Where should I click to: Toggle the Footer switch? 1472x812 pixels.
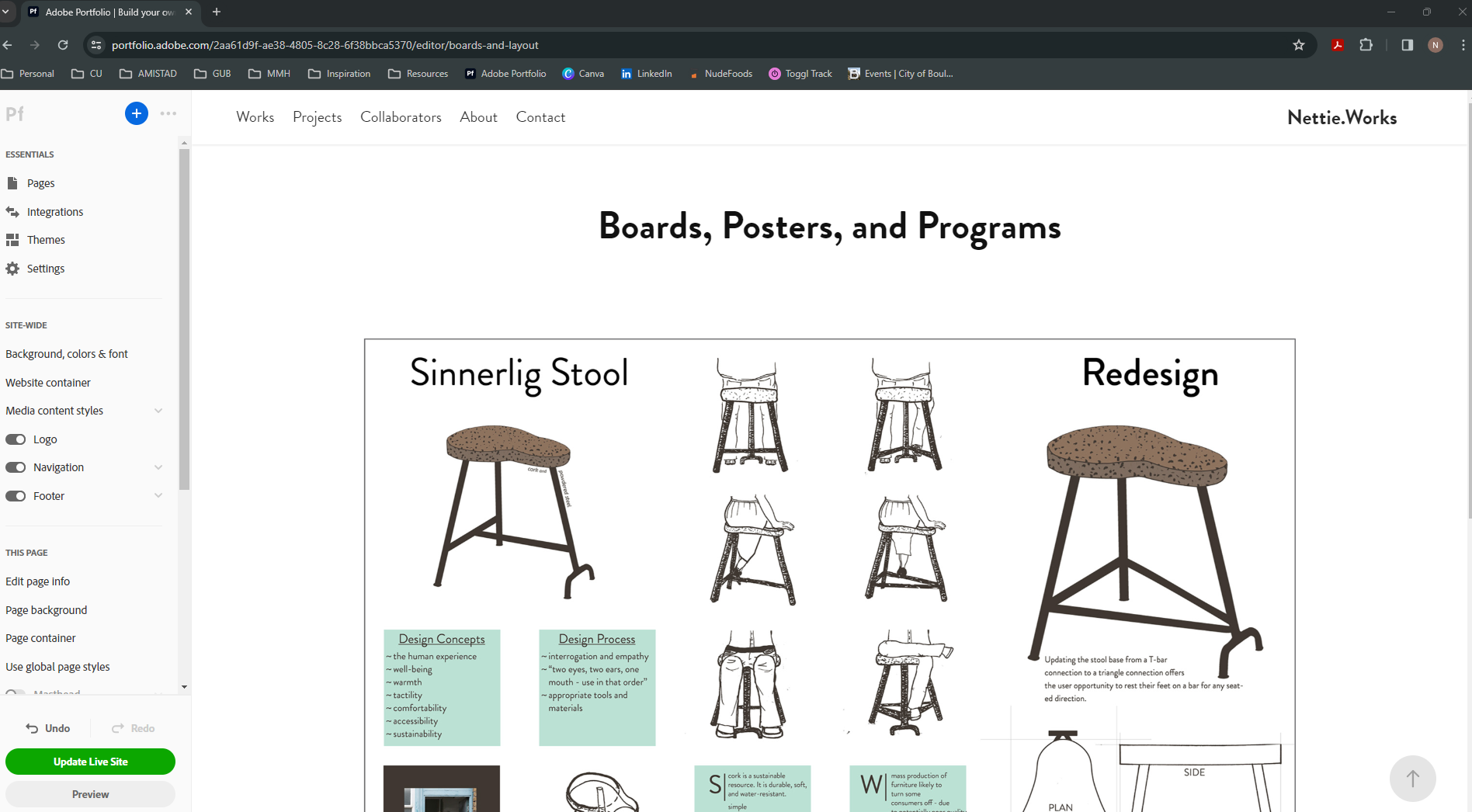point(16,496)
